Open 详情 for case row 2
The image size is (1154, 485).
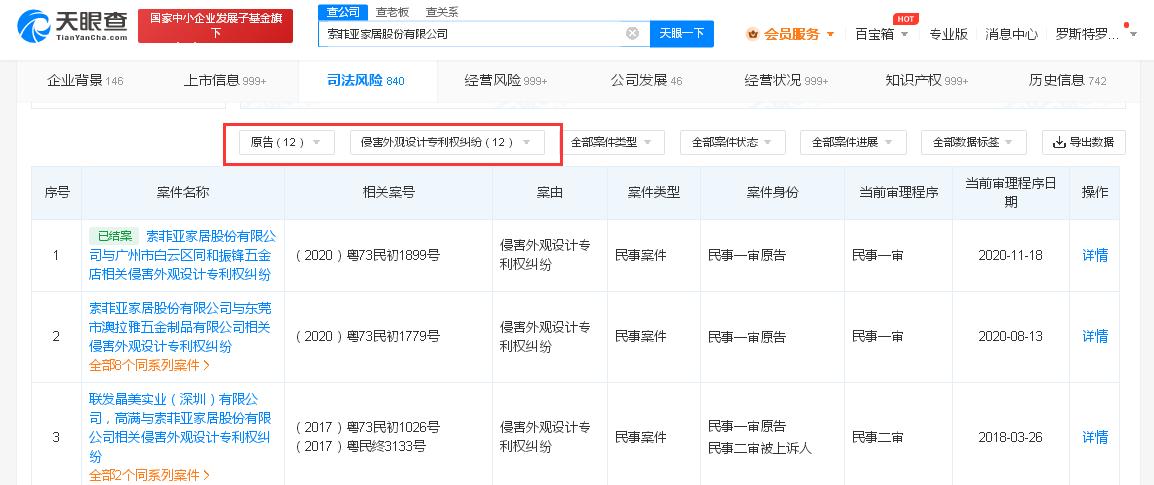point(1094,336)
